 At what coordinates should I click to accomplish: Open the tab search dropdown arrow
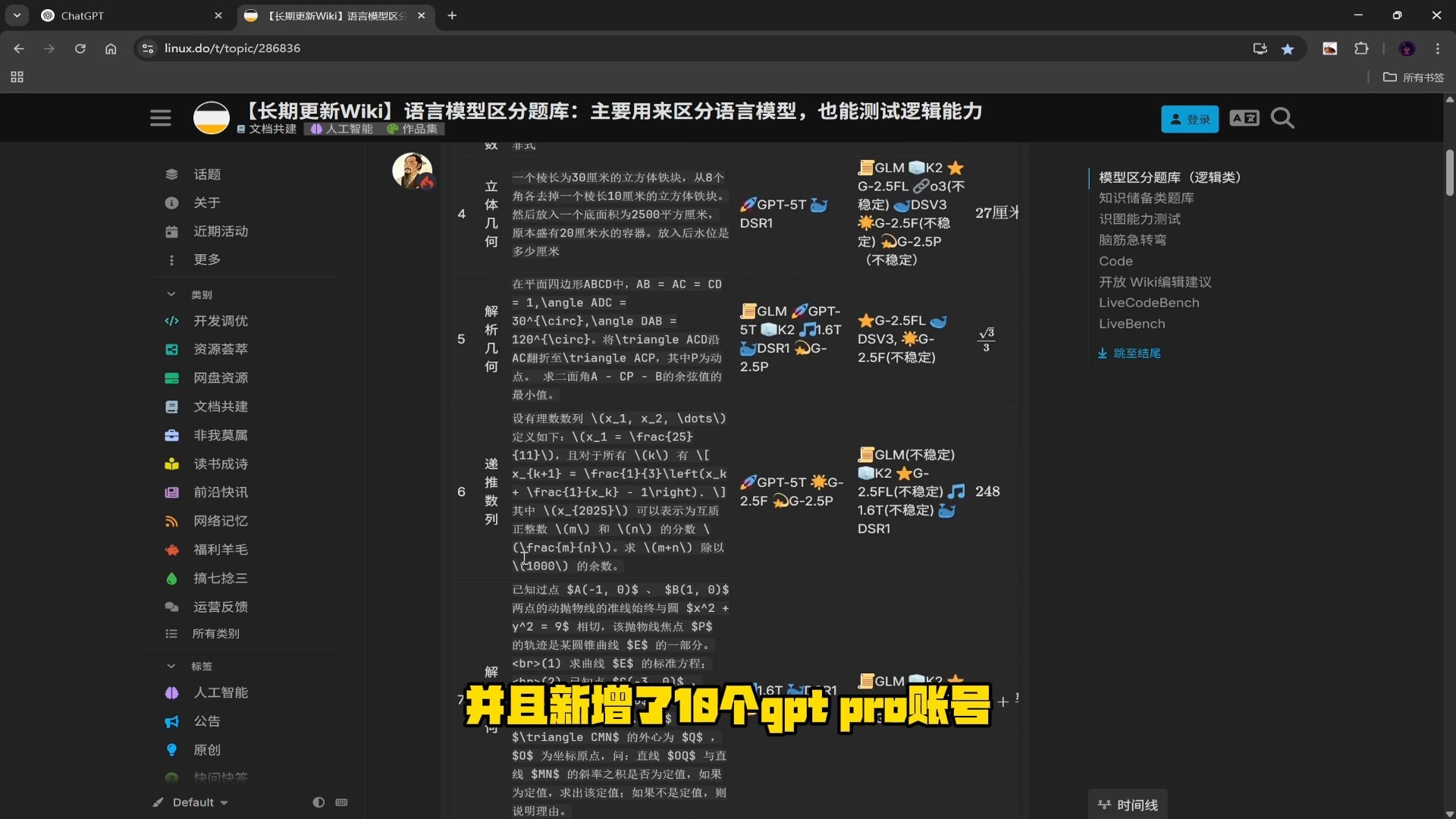coord(17,15)
